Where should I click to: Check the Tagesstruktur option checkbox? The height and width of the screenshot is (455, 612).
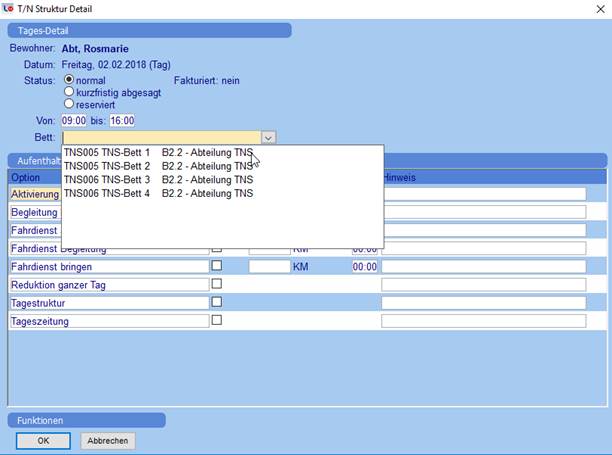coord(217,302)
